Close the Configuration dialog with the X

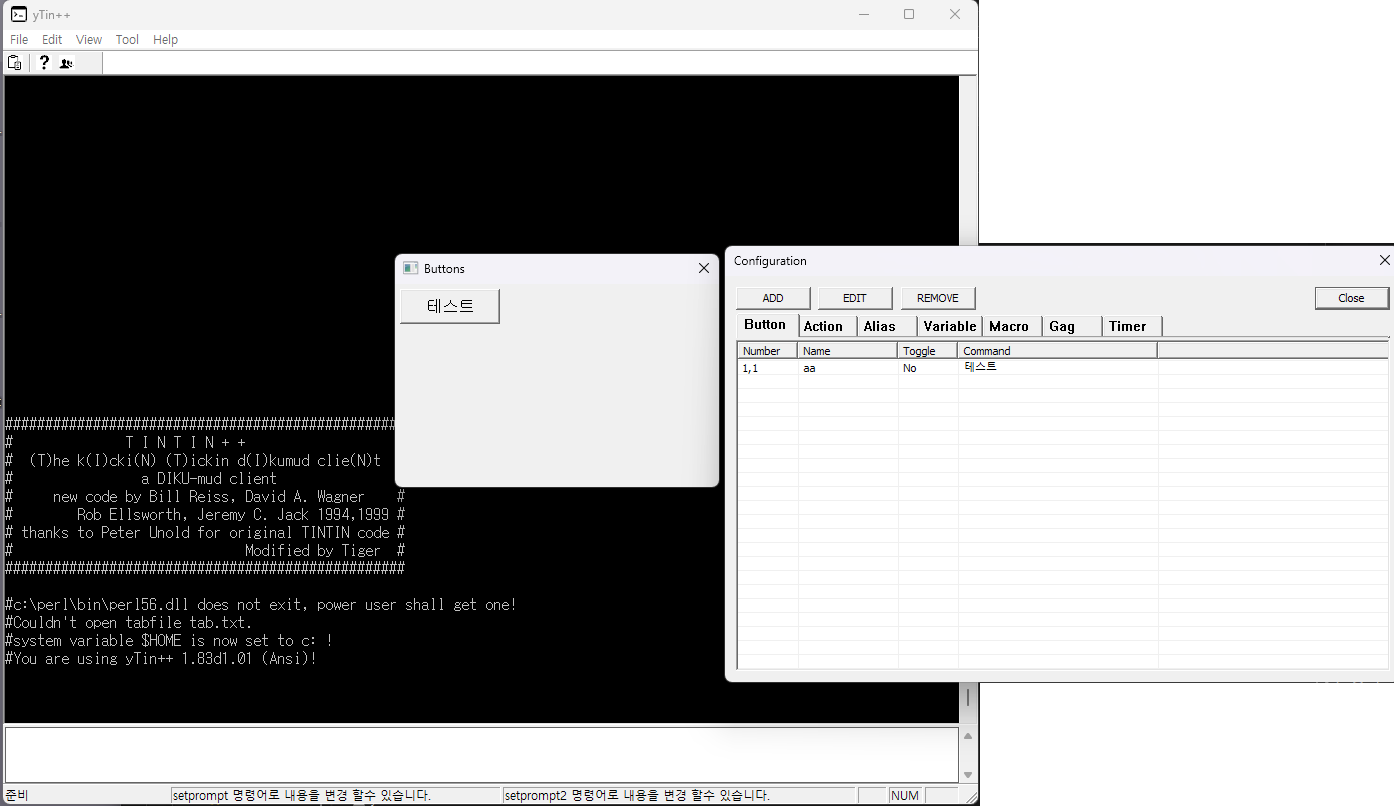coord(1384,260)
